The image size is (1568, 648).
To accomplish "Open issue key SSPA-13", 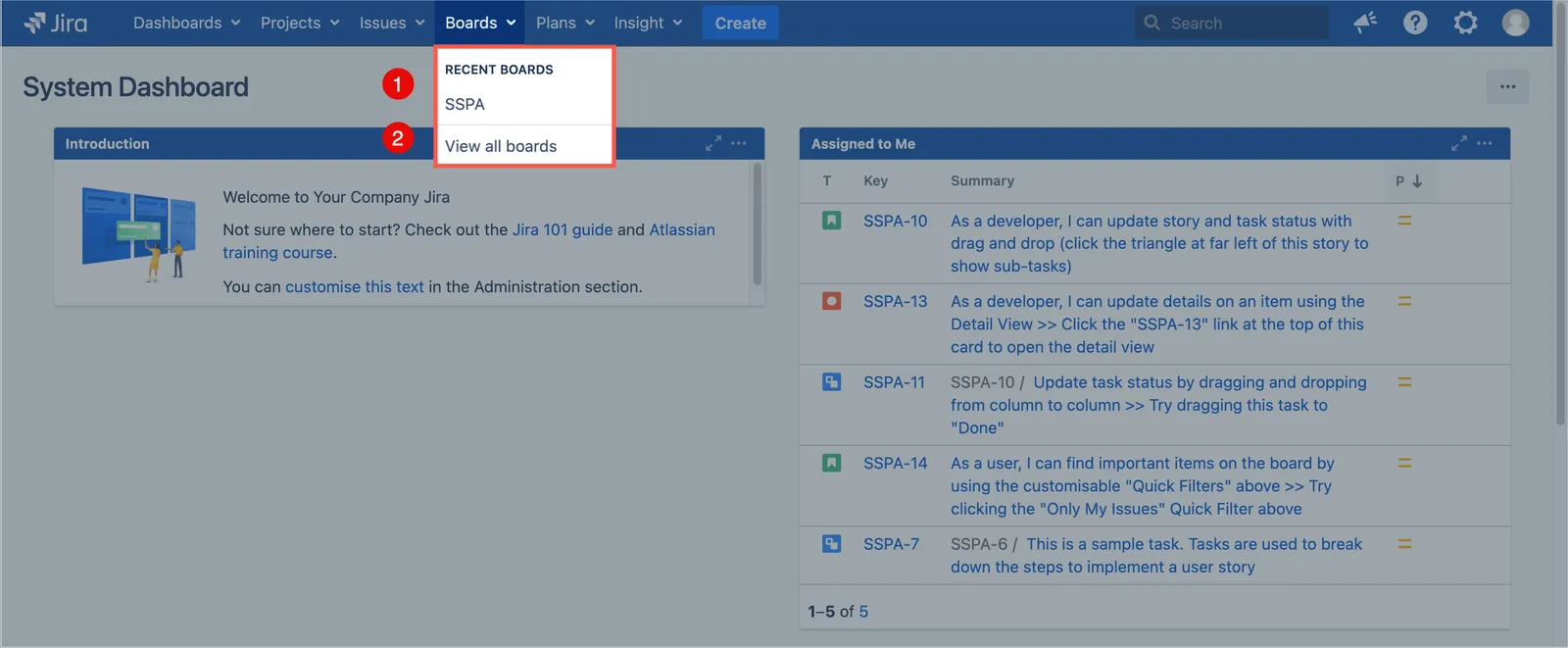I will point(895,301).
